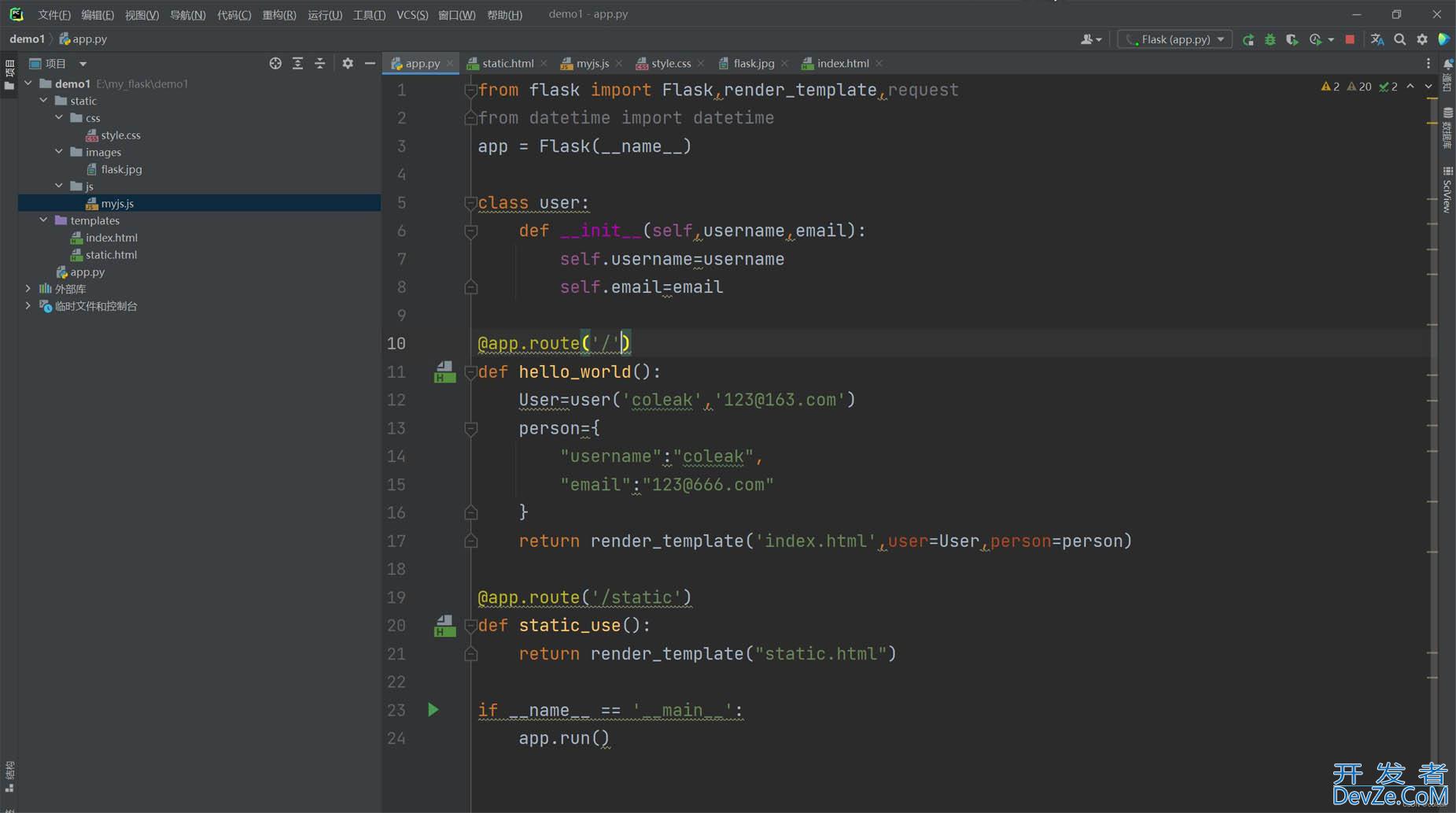Open the profiler run options arrow
Screen dimensions: 1456x813
(1331, 39)
